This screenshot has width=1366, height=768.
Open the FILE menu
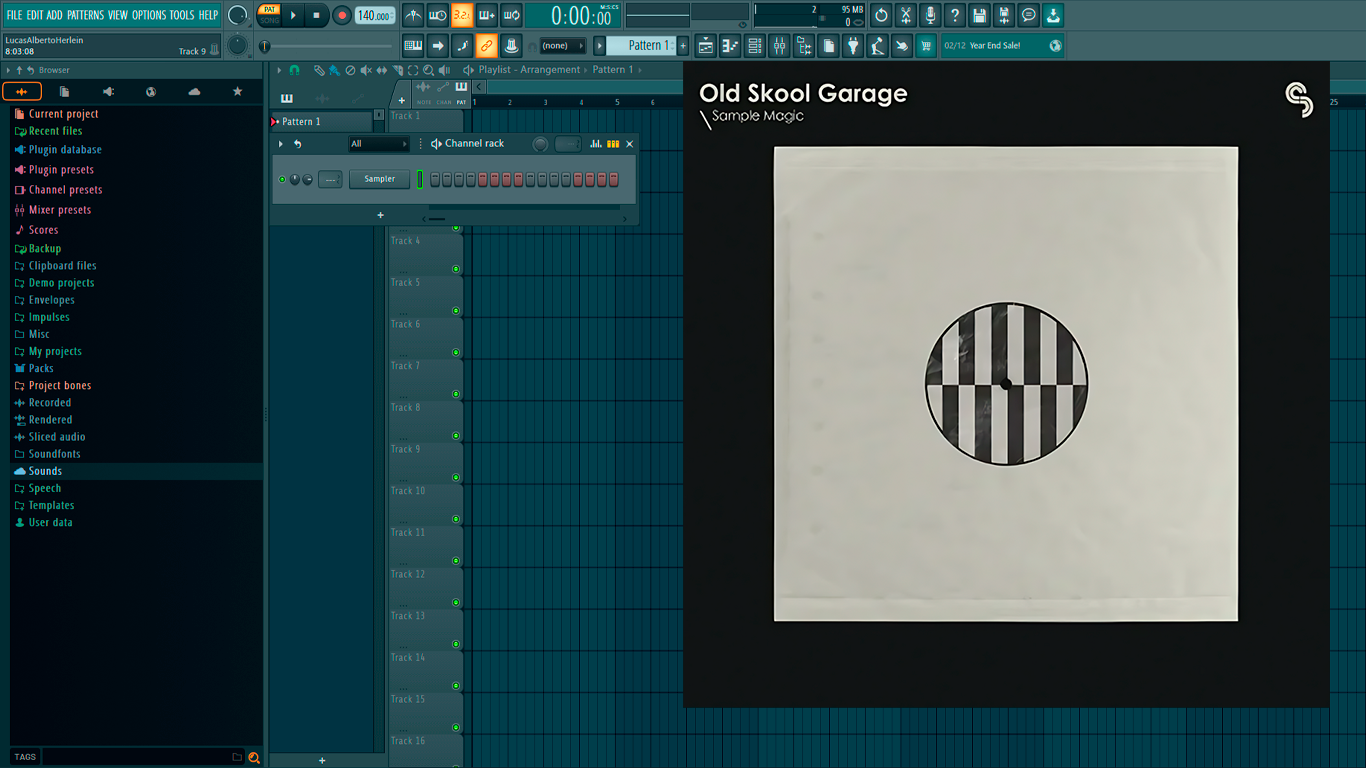tap(14, 15)
